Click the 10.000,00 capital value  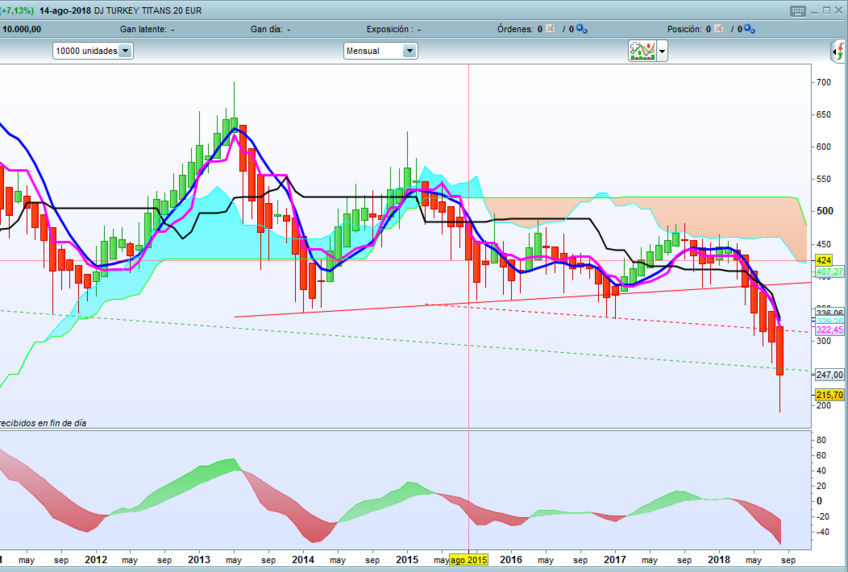pos(22,29)
